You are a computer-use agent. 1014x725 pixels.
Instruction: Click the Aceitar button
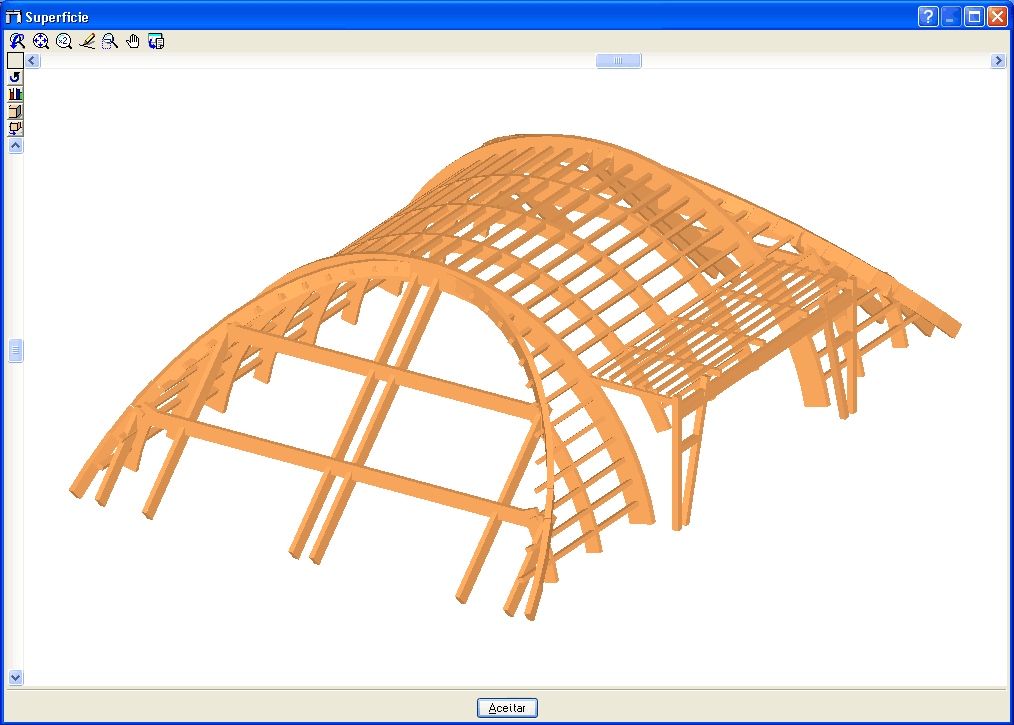pos(507,708)
